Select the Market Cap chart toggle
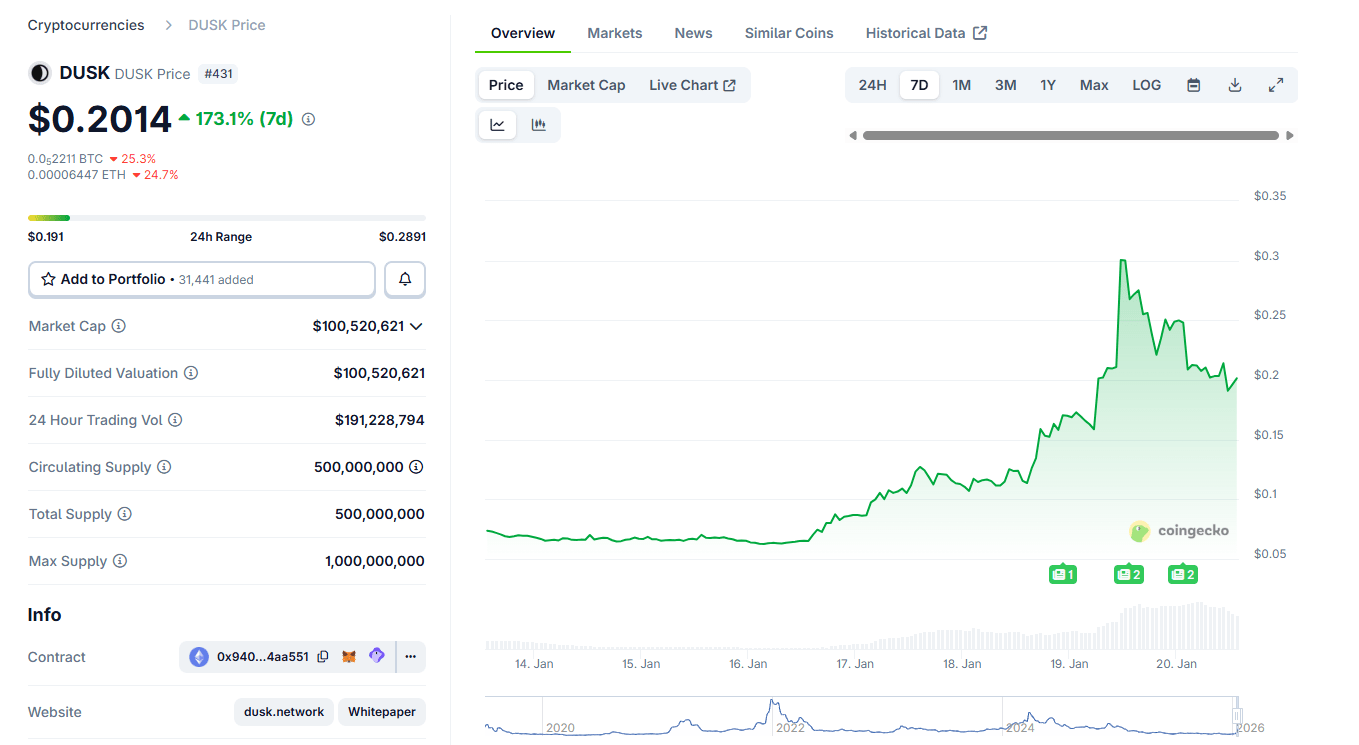 586,85
